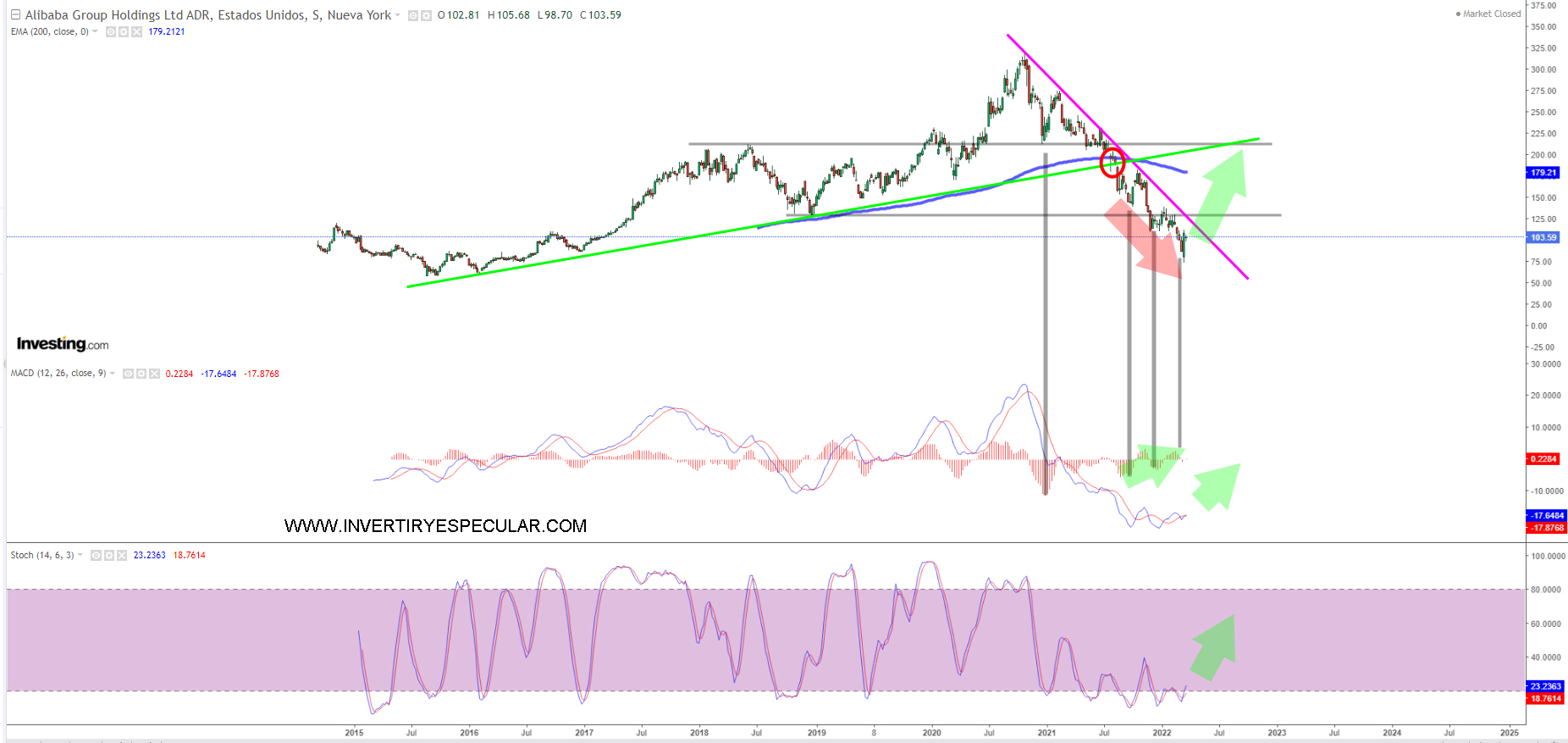Hide the MACD indicator with eye icon
The width and height of the screenshot is (1568, 743).
[x=129, y=374]
